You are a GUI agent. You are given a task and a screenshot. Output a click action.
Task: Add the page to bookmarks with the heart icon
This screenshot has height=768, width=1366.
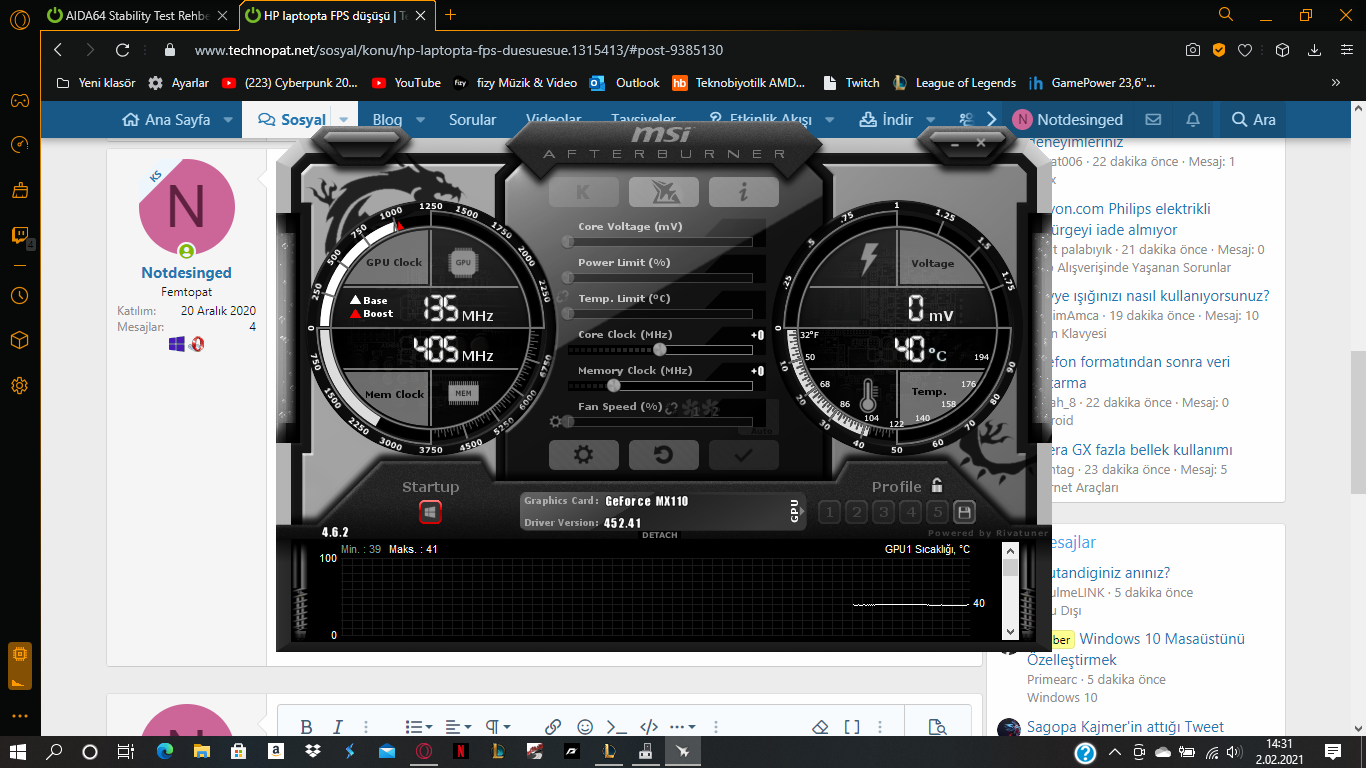(x=1245, y=50)
